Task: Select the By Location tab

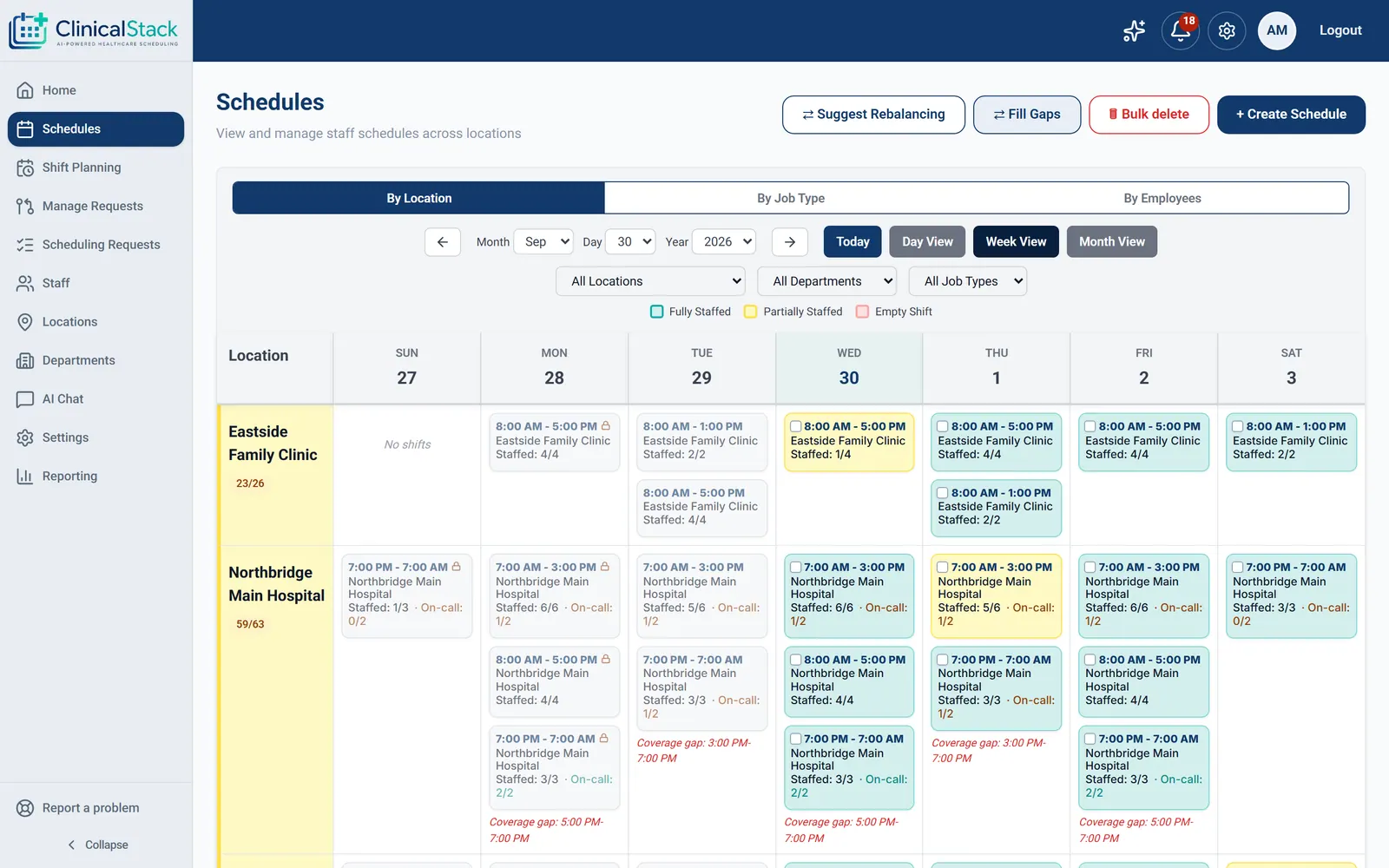Action: click(x=418, y=198)
